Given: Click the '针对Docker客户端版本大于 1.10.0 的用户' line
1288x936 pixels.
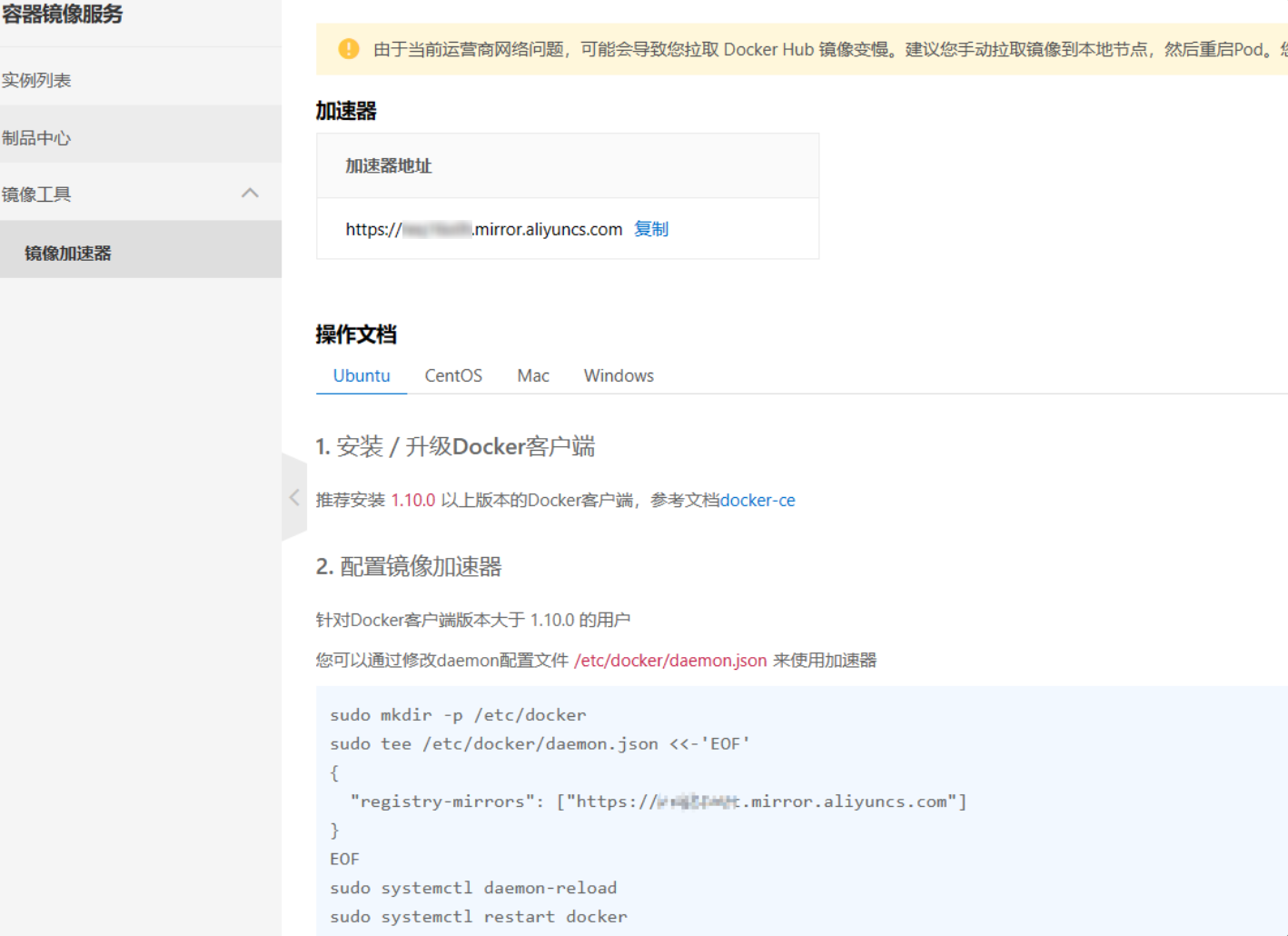Looking at the screenshot, I should click(473, 620).
